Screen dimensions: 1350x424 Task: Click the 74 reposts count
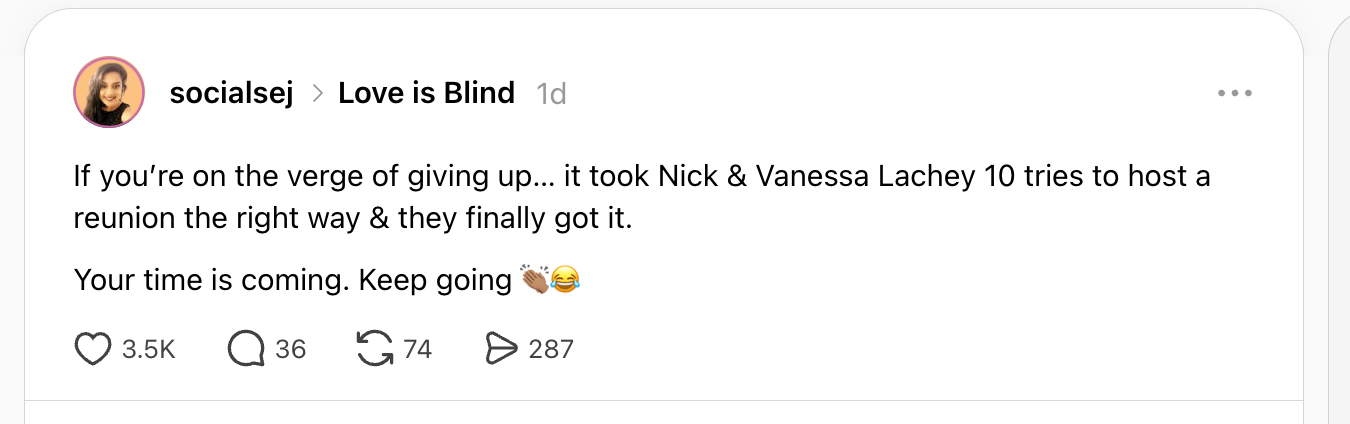click(x=417, y=349)
